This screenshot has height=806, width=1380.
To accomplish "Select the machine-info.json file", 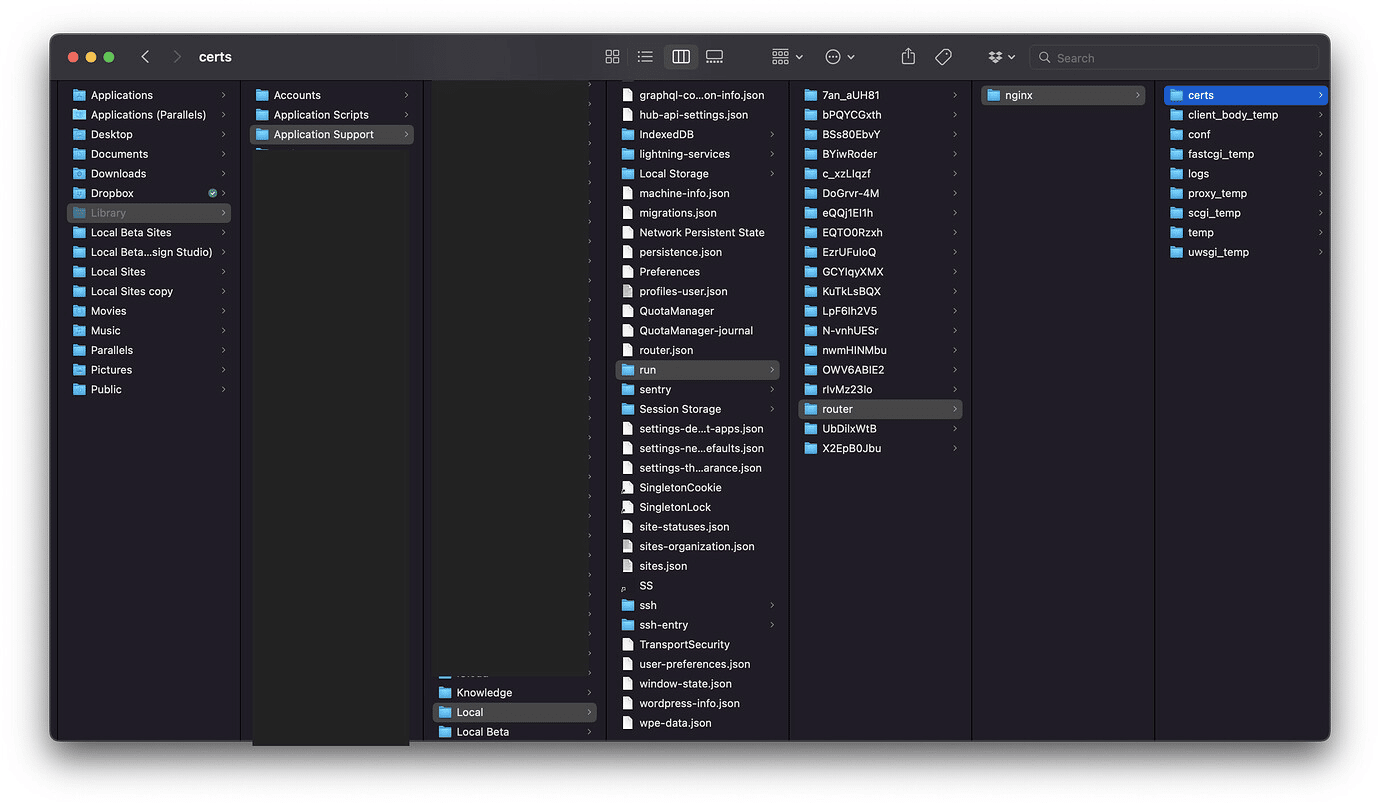I will (x=697, y=193).
